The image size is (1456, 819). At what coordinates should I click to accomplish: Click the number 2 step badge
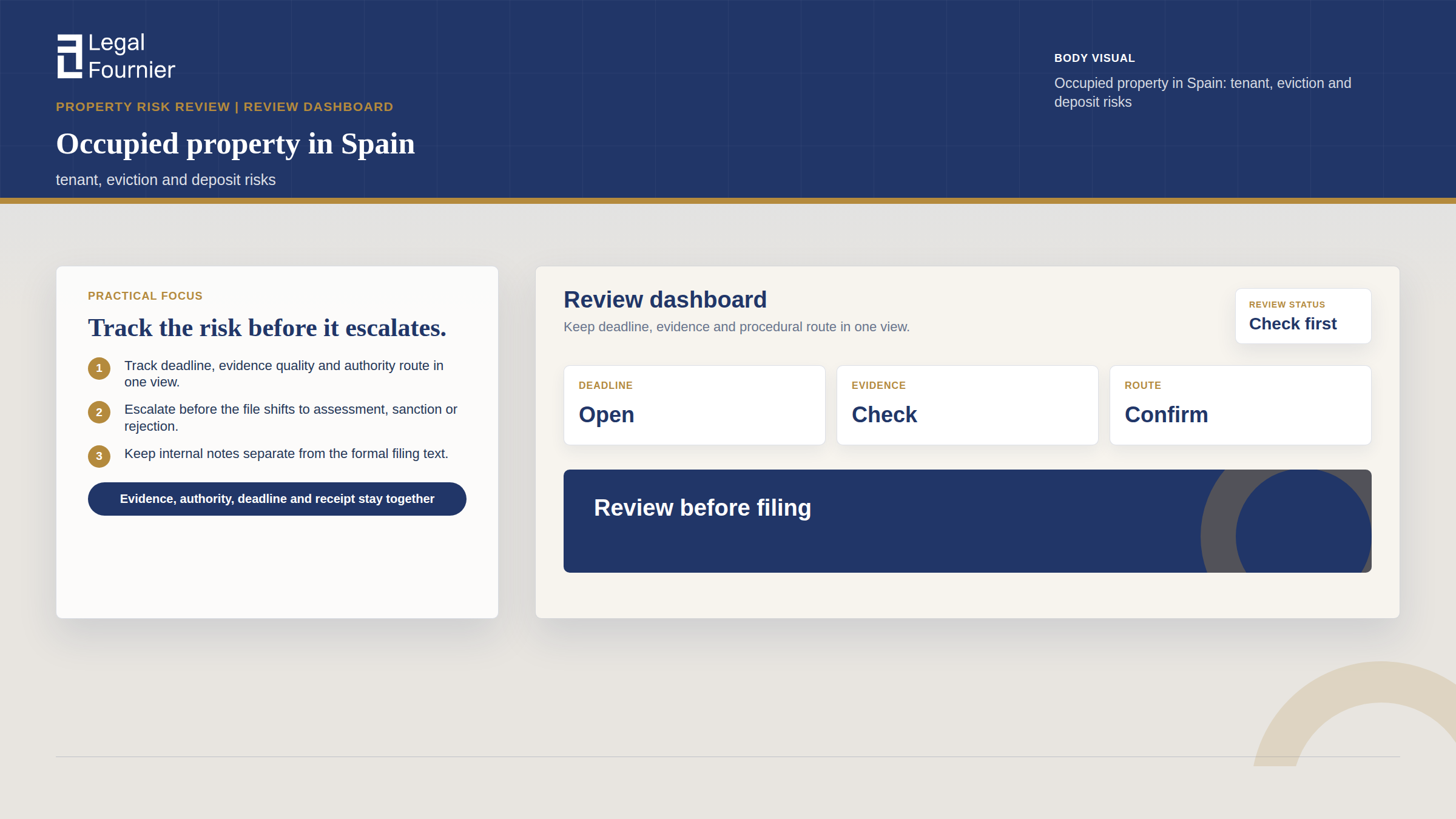click(99, 413)
